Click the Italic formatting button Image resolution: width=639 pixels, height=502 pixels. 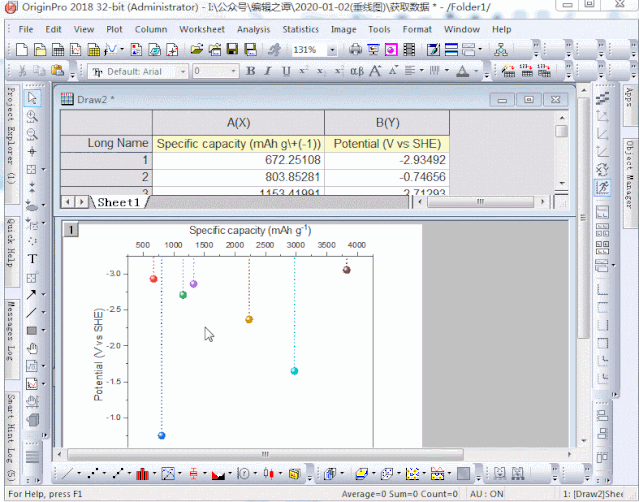pyautogui.click(x=268, y=71)
